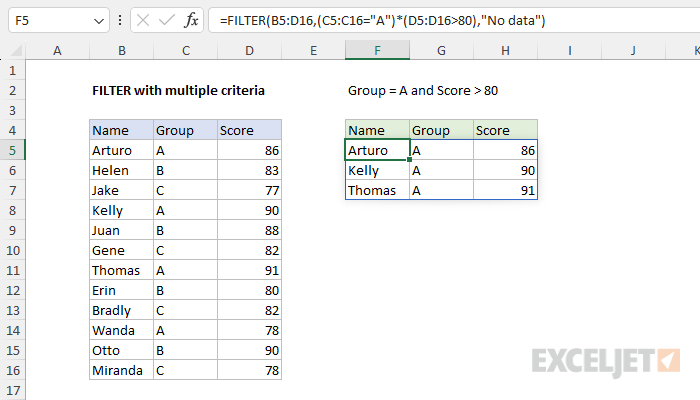Select the Otto cell
The width and height of the screenshot is (700, 400).
121,350
